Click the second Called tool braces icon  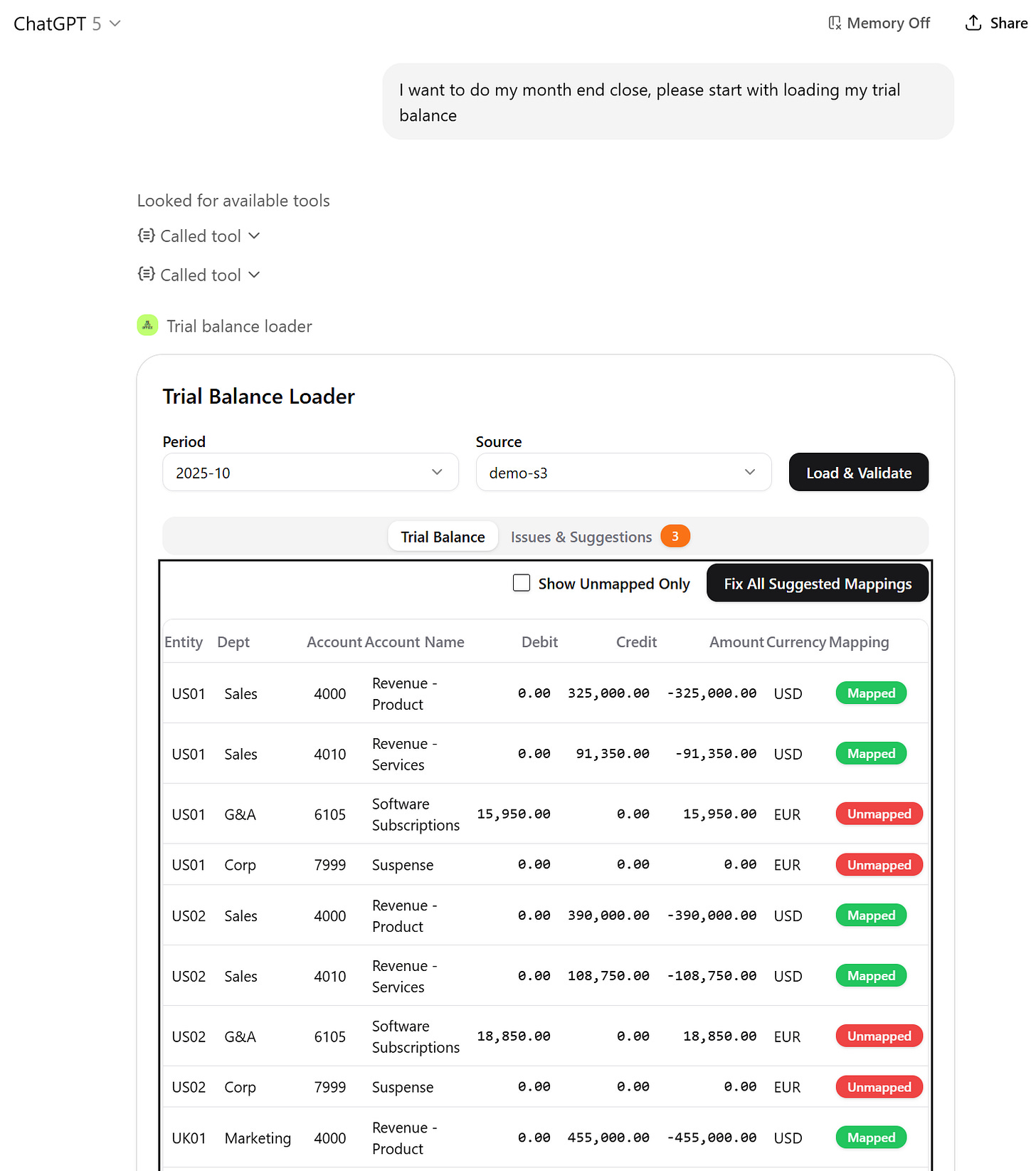[x=146, y=275]
